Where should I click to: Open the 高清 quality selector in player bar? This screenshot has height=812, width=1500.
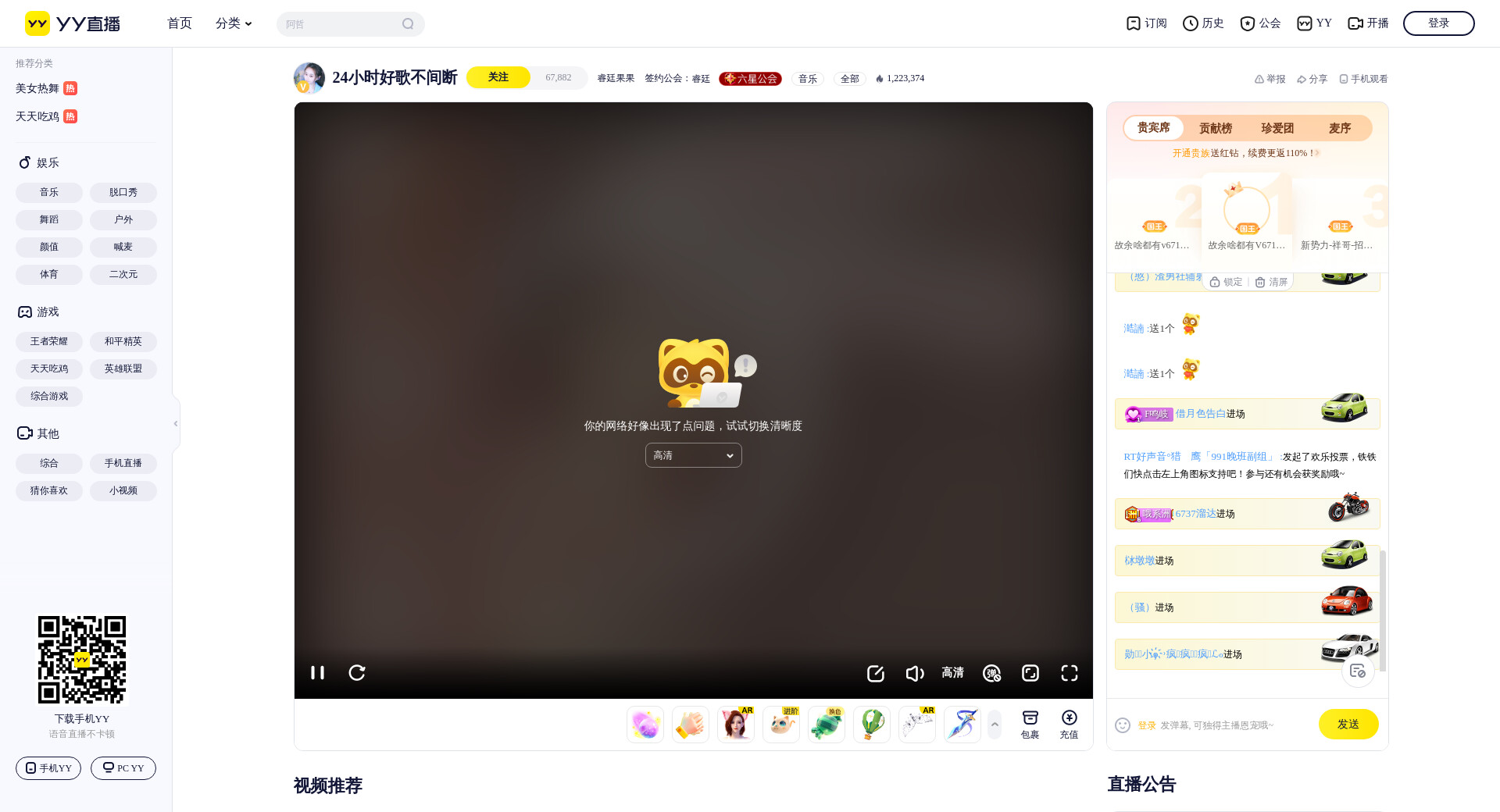click(952, 672)
